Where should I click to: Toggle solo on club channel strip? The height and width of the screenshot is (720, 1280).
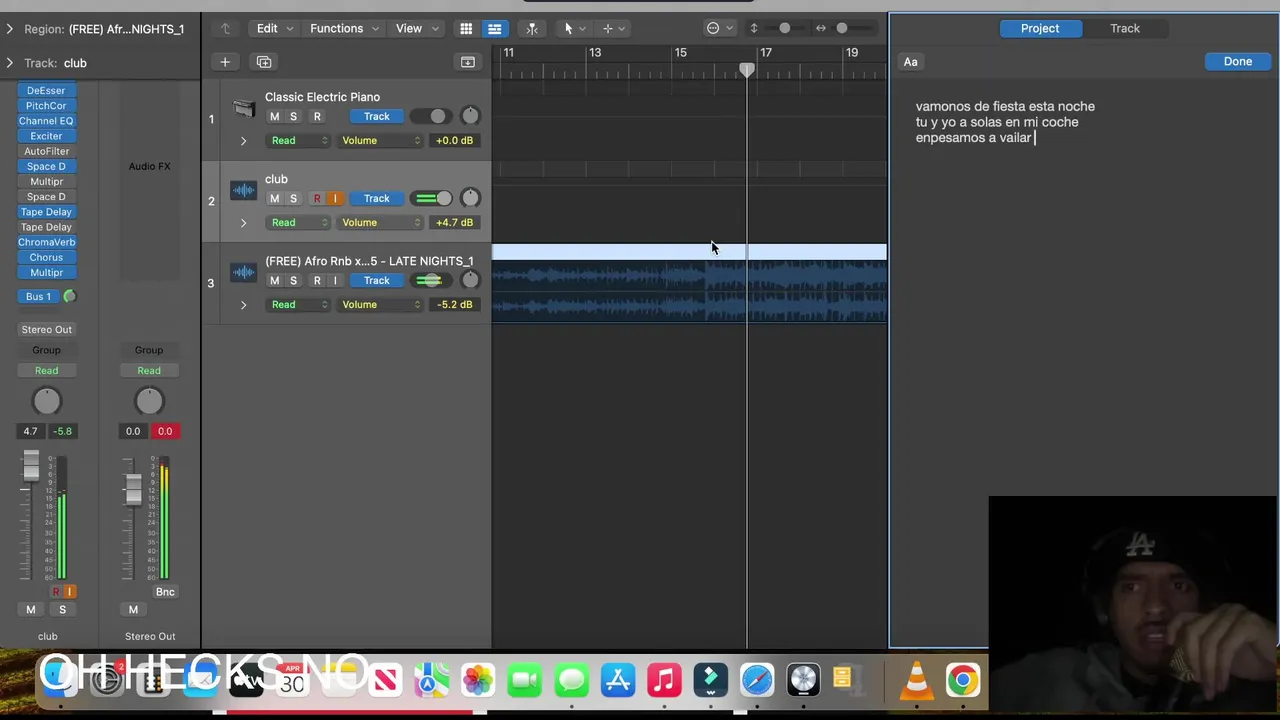tap(62, 610)
